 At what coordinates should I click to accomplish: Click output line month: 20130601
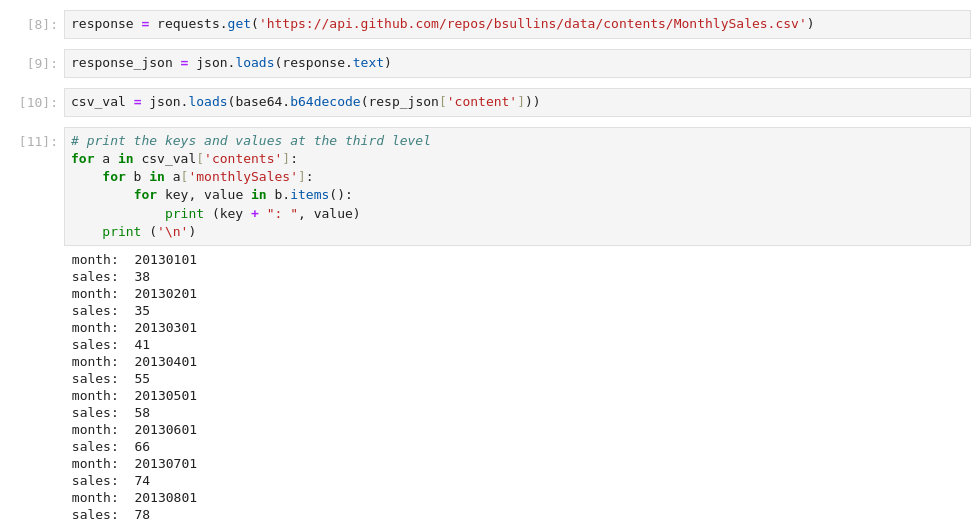(134, 430)
